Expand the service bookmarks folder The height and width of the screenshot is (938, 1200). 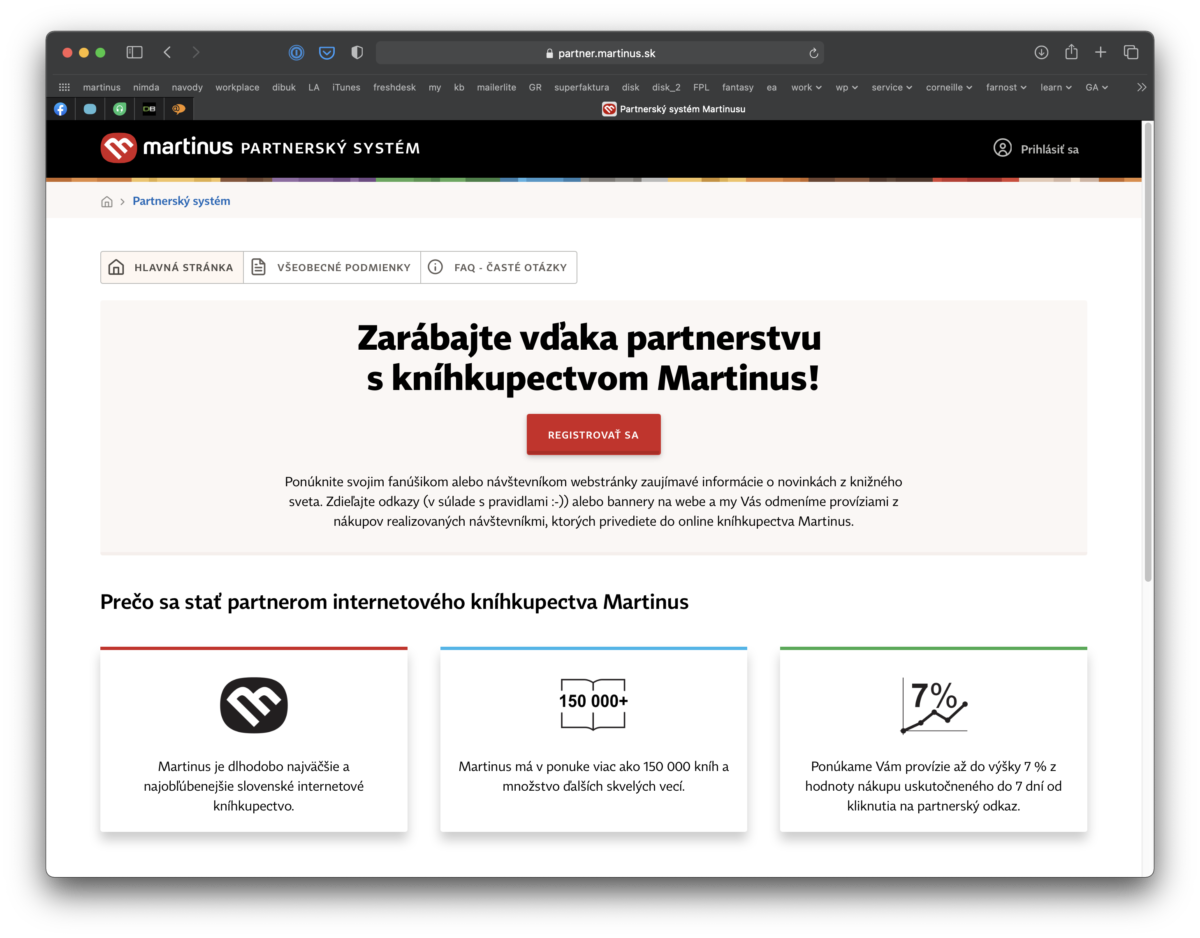(892, 87)
